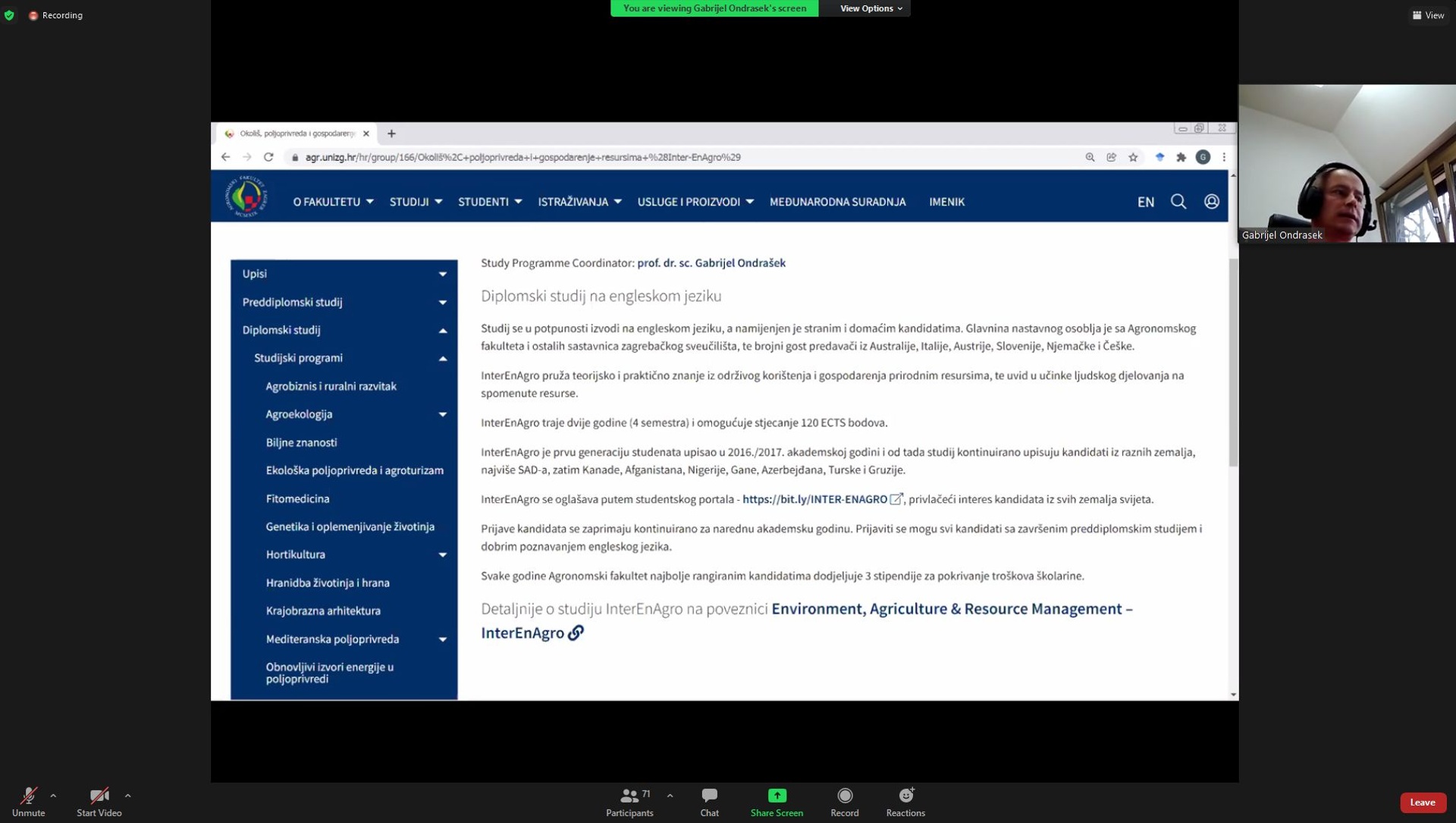
Task: Expand Agroekologija sidebar item
Action: [442, 414]
